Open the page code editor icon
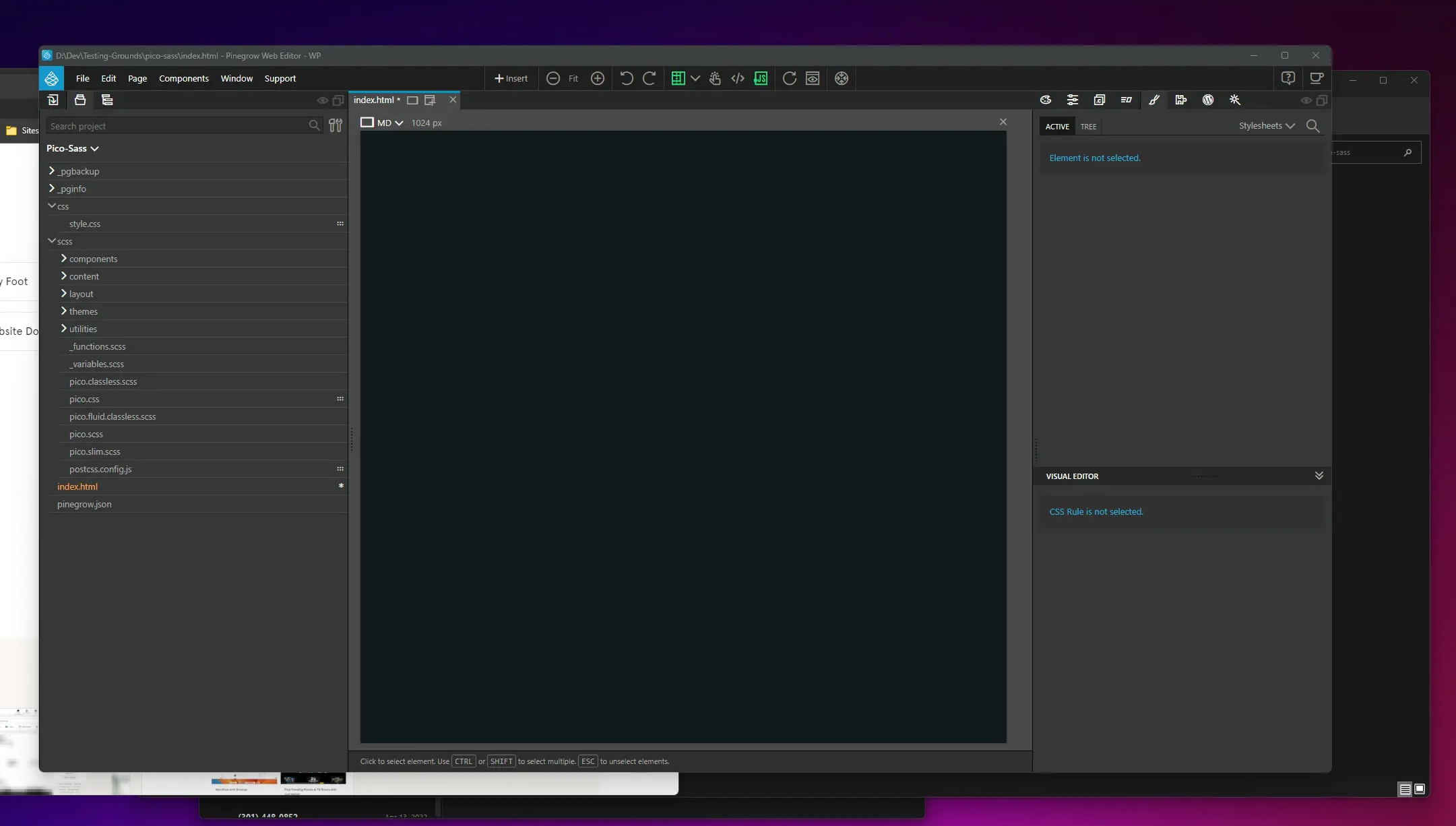 point(738,78)
